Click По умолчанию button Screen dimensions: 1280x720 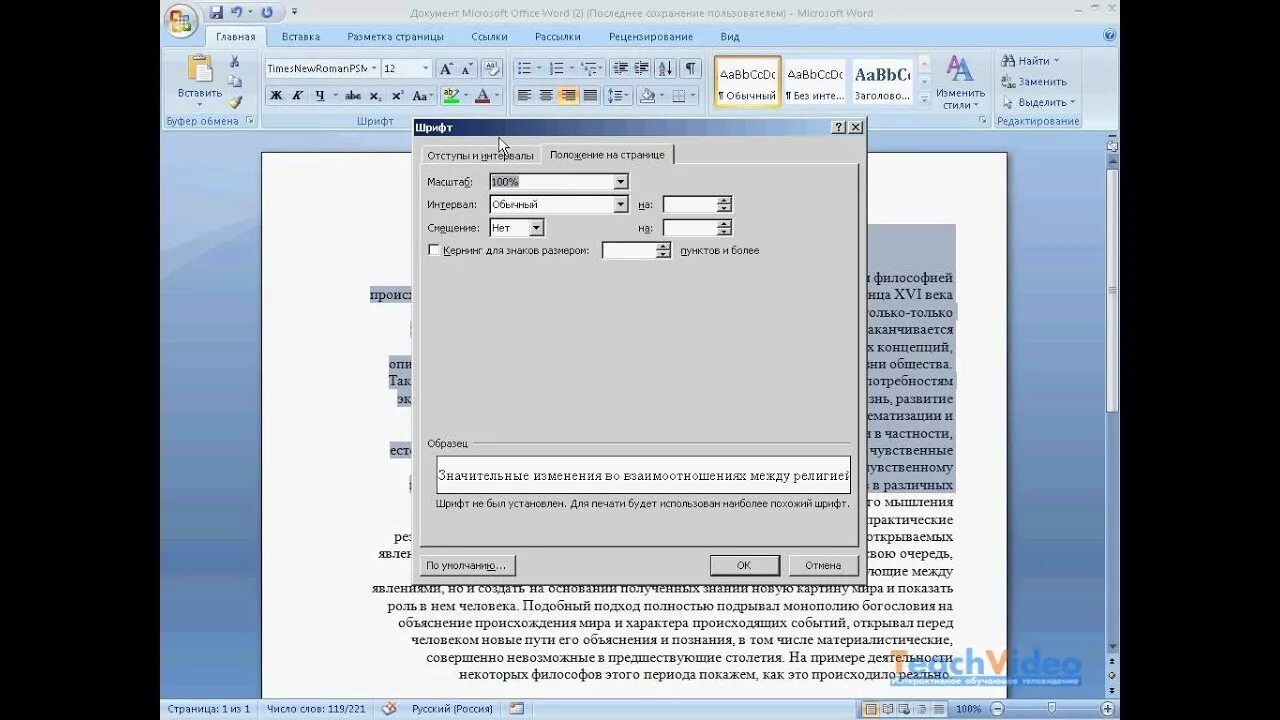[466, 565]
